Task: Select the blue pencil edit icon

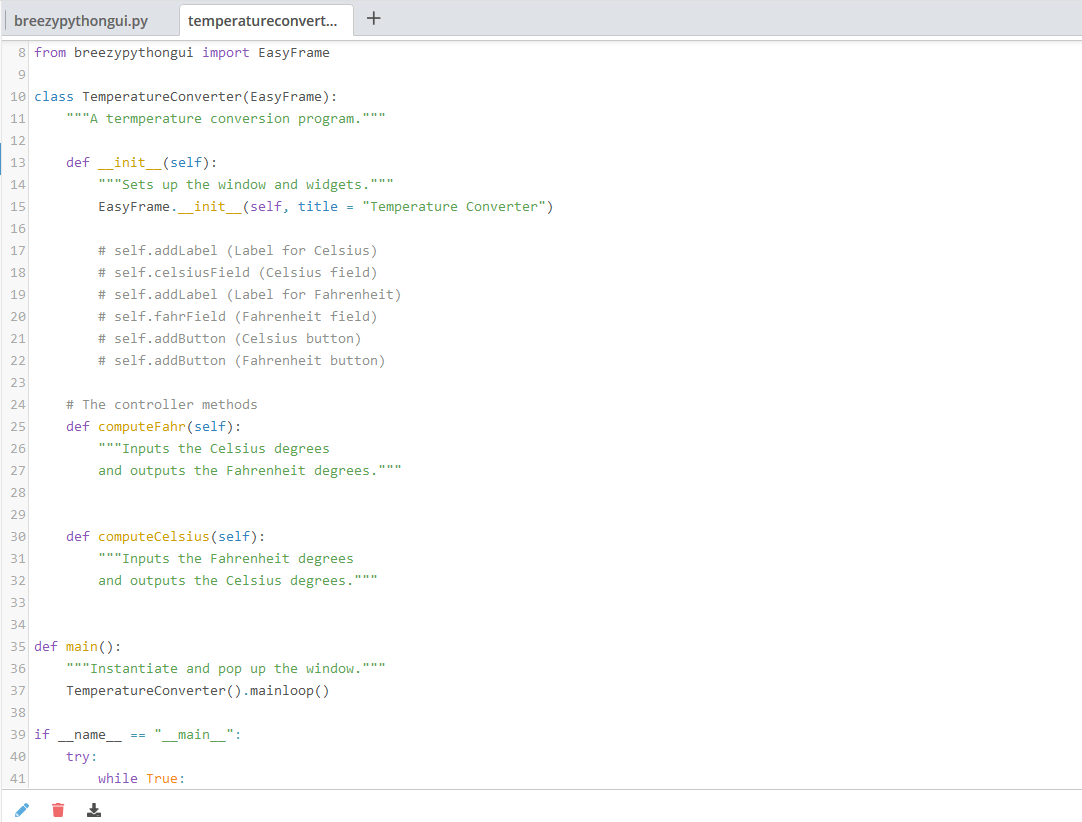Action: coord(21,810)
